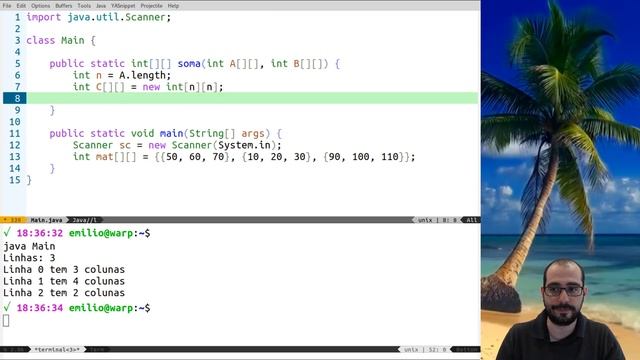Click the closing brace on line 15
This screenshot has width=640, height=360.
(29, 180)
